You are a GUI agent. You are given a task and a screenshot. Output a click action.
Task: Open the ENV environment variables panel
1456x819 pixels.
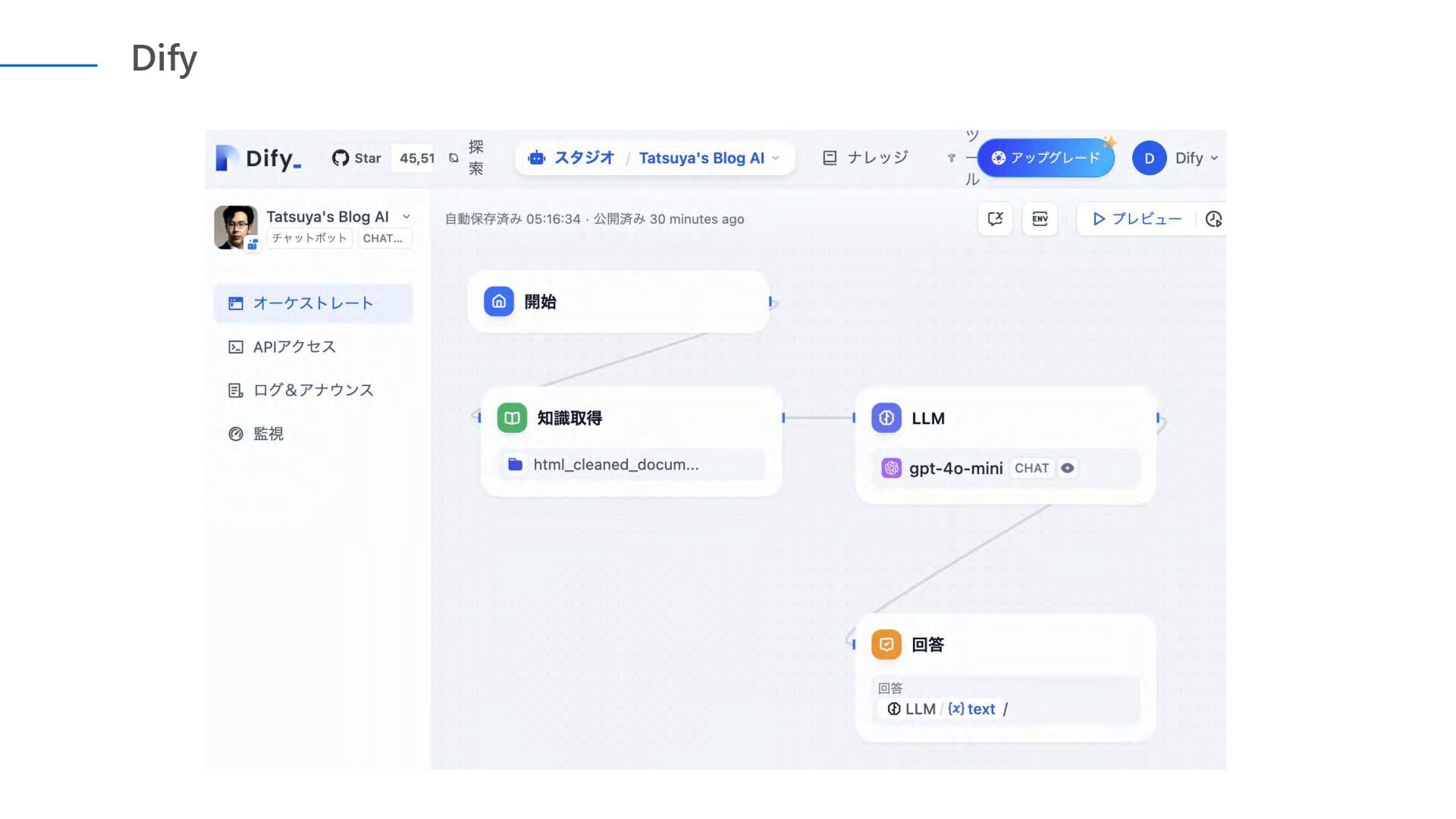tap(1040, 219)
